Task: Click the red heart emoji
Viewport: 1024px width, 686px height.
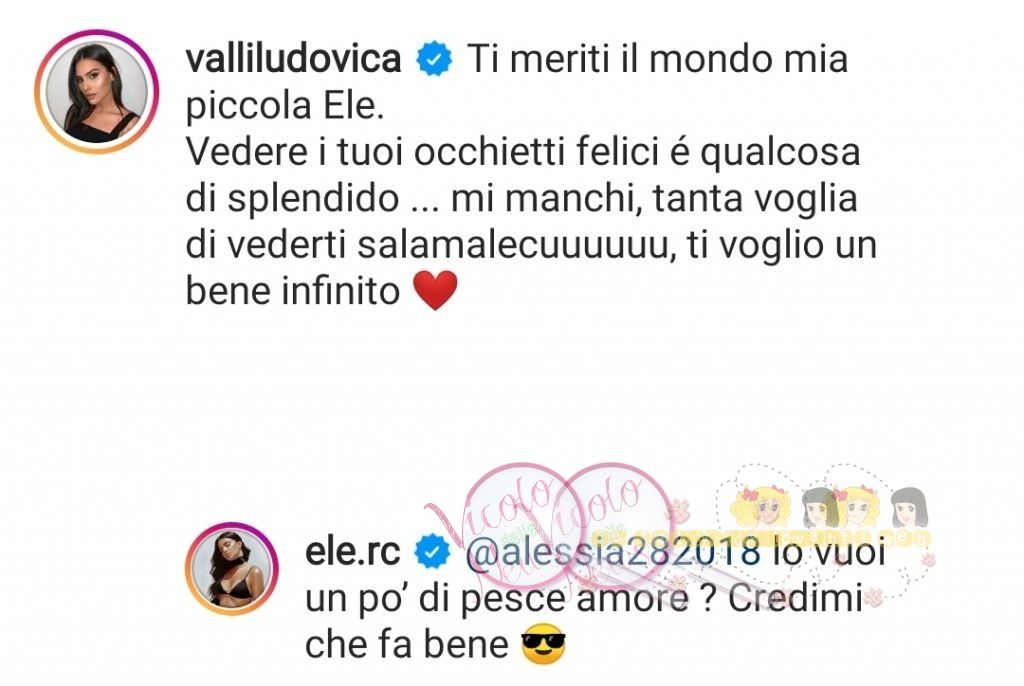Action: (x=436, y=291)
